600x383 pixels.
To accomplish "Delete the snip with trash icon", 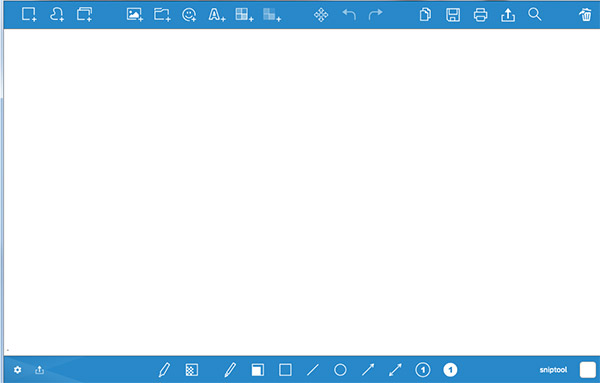I will click(585, 15).
